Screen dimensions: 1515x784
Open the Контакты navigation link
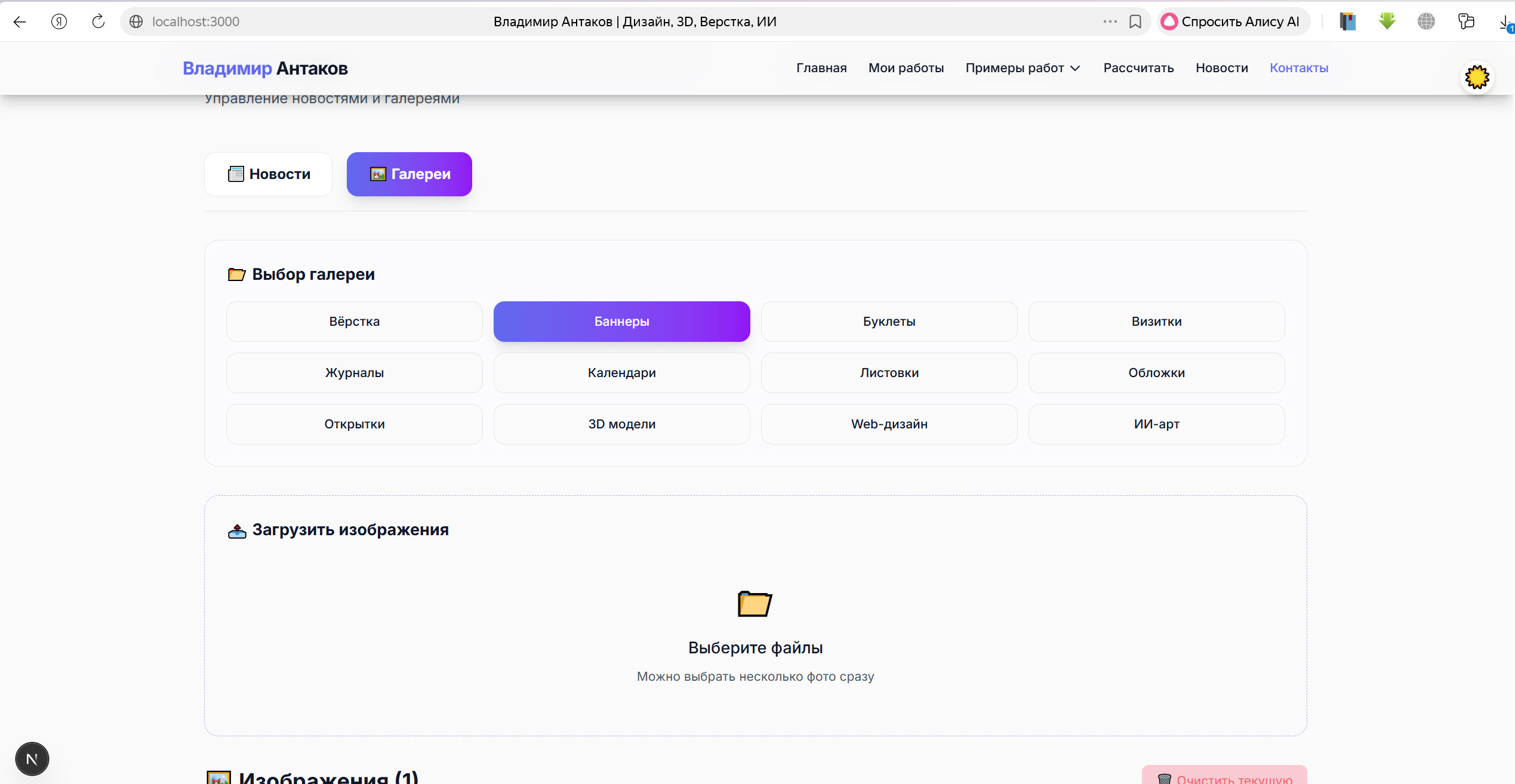(1299, 68)
